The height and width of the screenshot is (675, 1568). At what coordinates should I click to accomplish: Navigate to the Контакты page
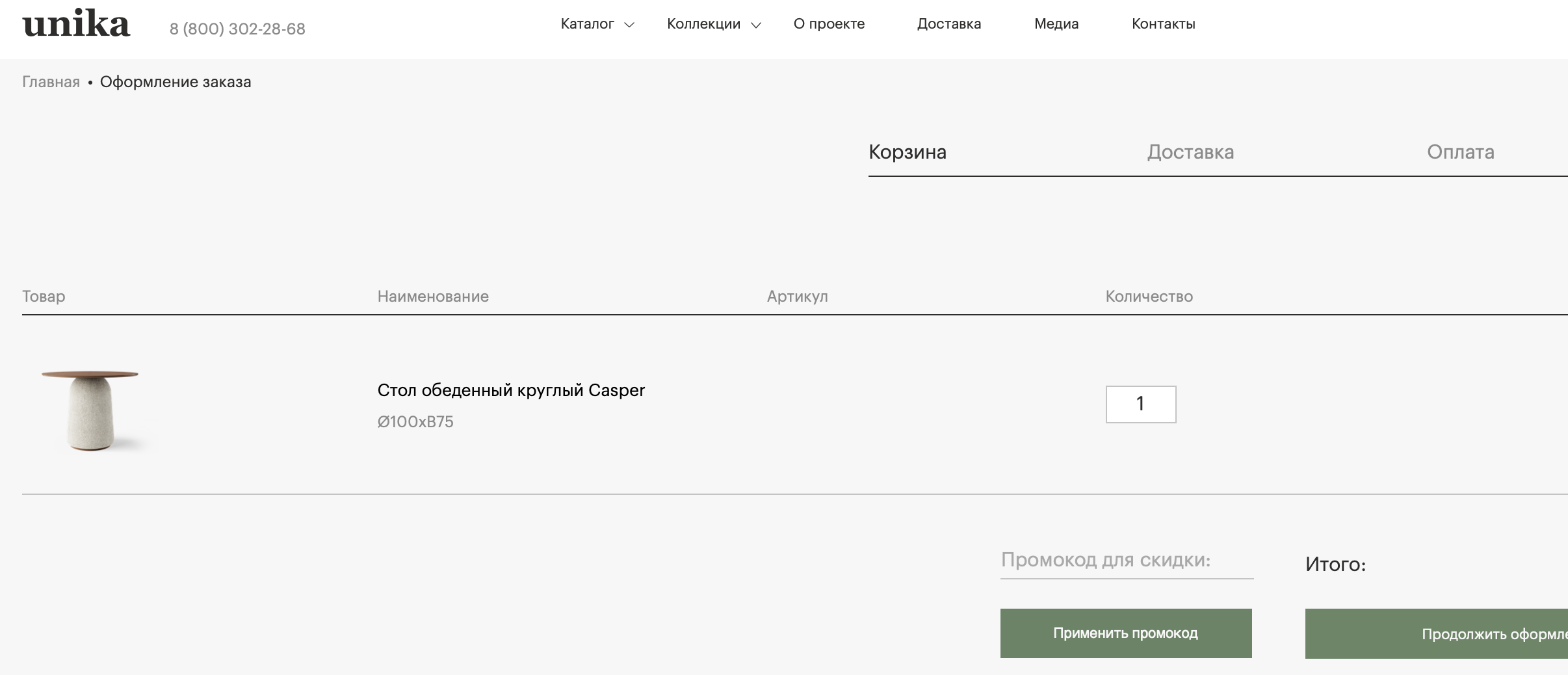click(x=1163, y=24)
